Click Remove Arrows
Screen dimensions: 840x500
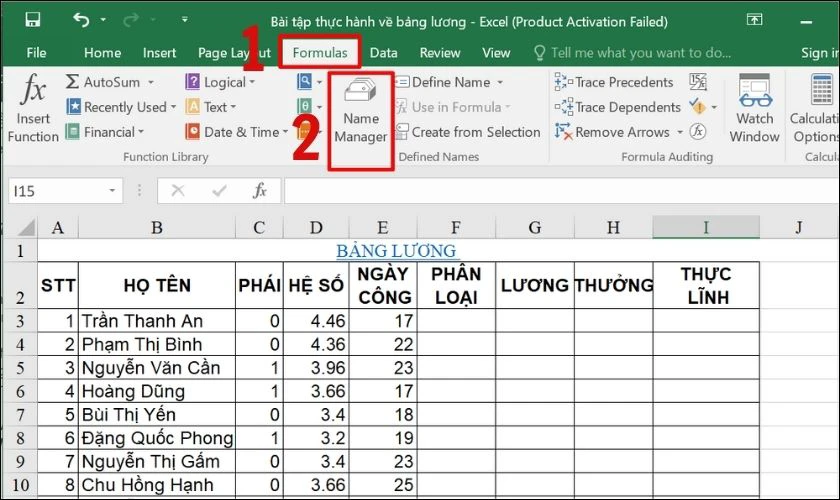coord(612,132)
